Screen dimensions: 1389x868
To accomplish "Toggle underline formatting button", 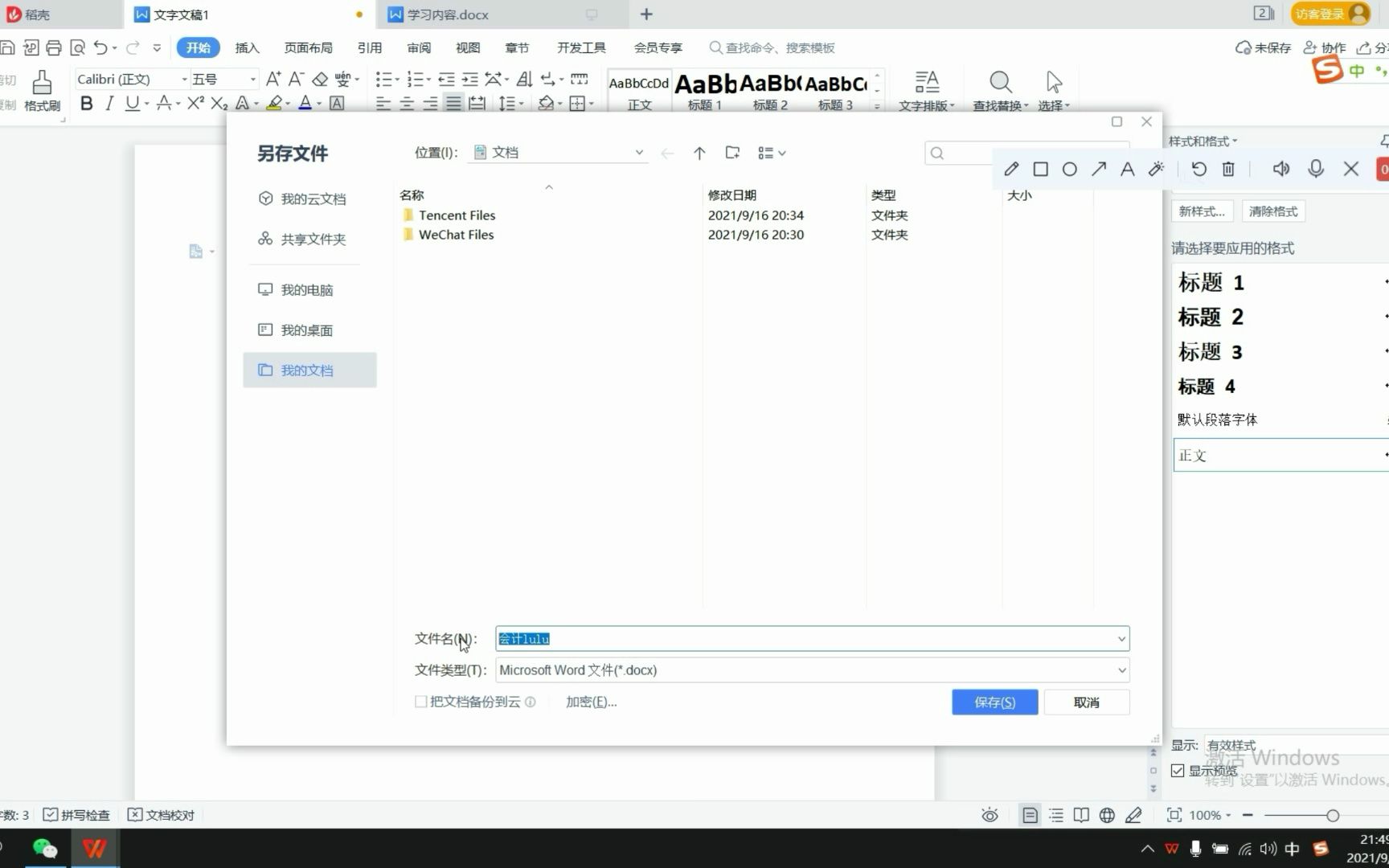I will [x=132, y=103].
